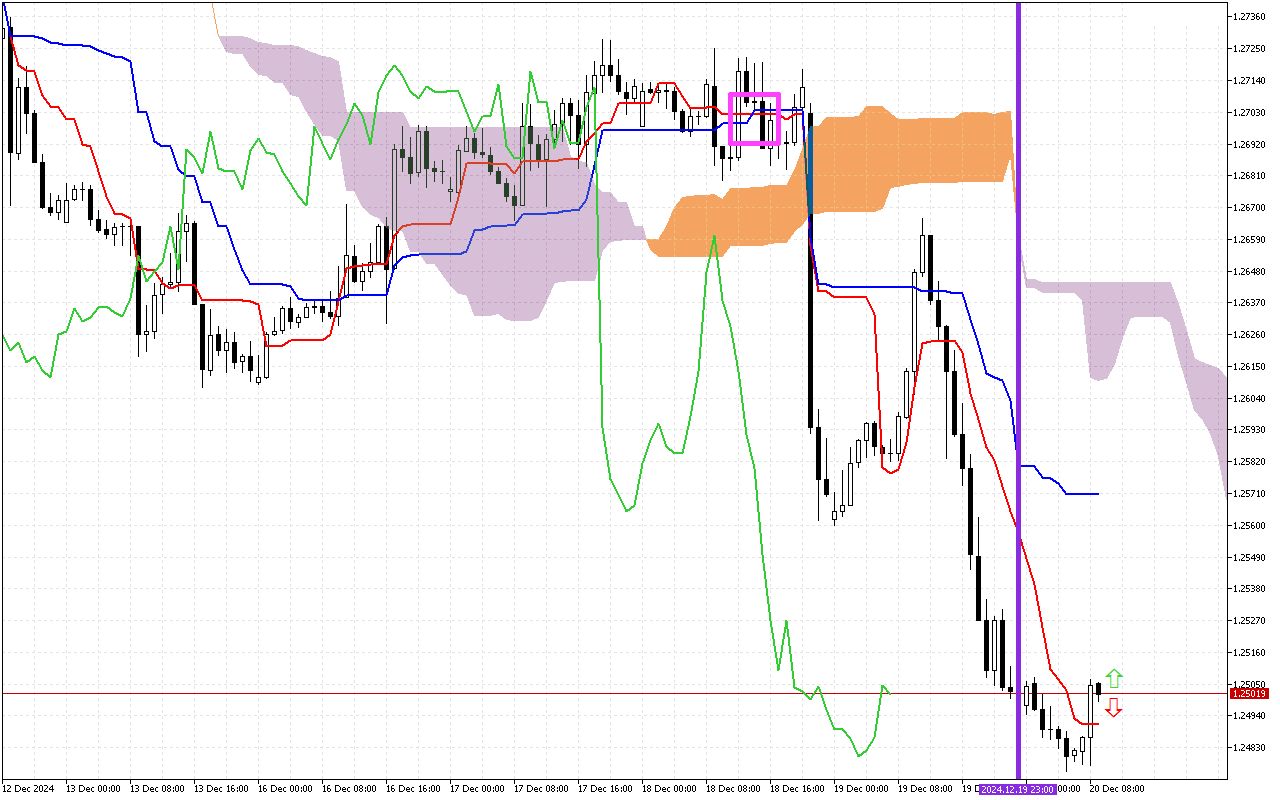The image size is (1280, 800).
Task: Click the 1.25160 price axis label
Action: click(x=1250, y=652)
